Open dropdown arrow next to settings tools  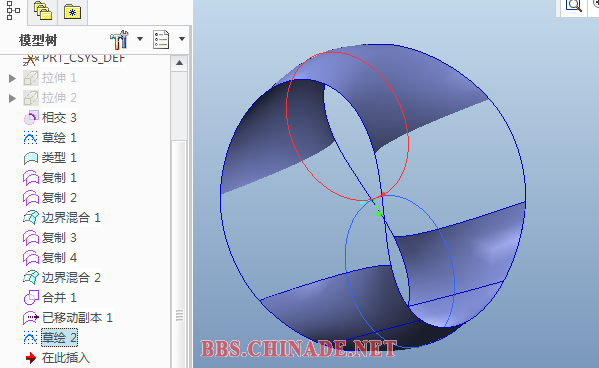click(140, 39)
